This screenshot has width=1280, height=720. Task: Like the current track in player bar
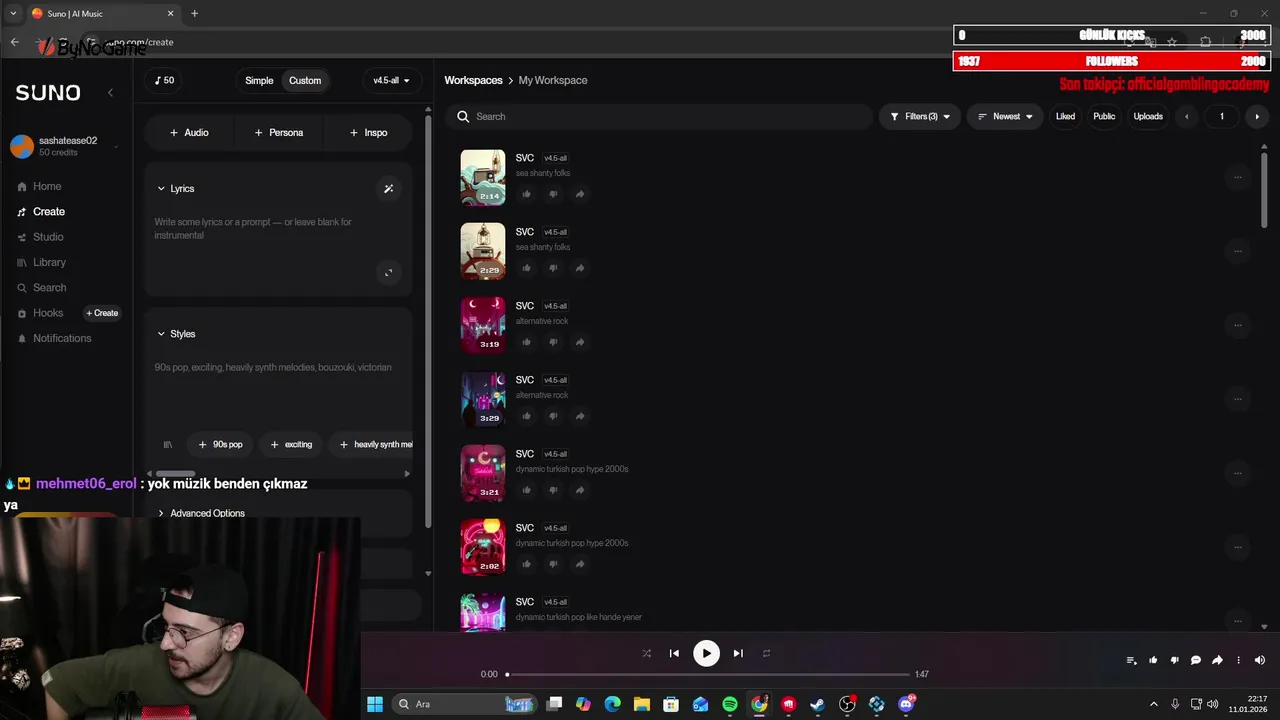click(1153, 660)
